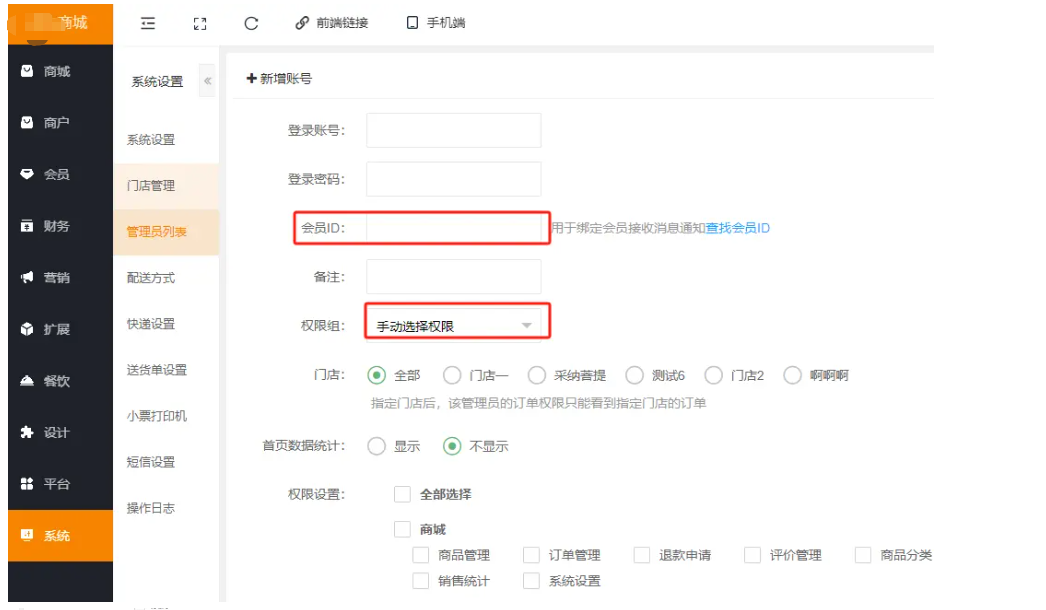This screenshot has height=610, width=1046.
Task: Click the refresh page icon
Action: pyautogui.click(x=251, y=23)
